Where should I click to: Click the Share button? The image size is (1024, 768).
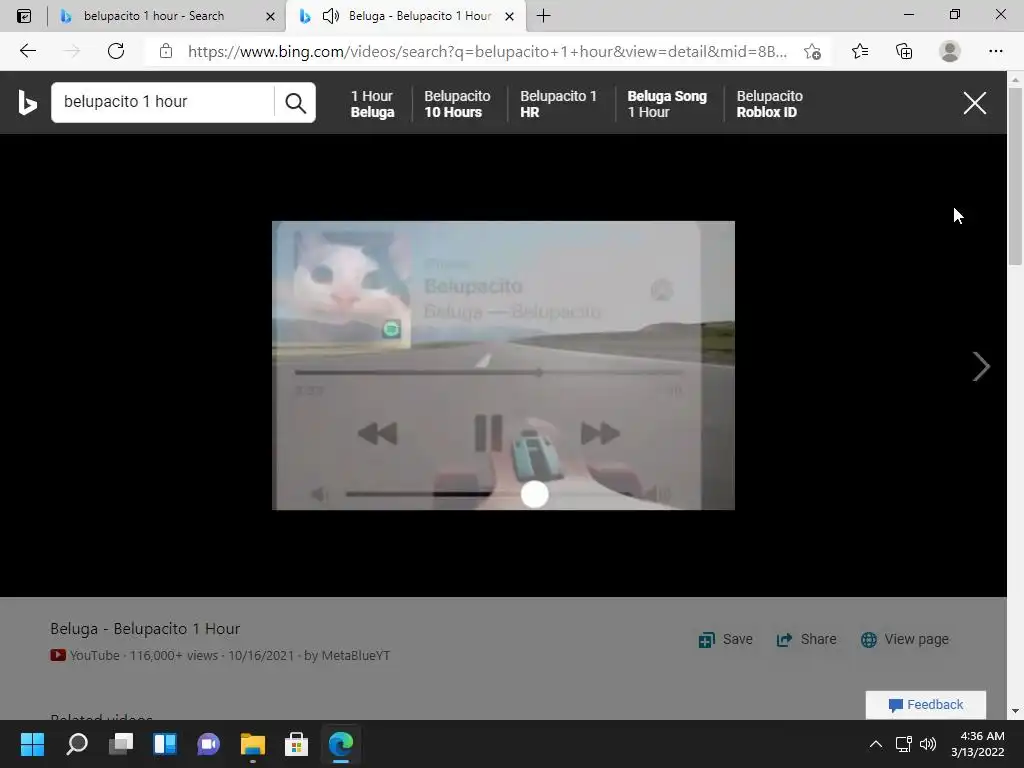coord(807,639)
